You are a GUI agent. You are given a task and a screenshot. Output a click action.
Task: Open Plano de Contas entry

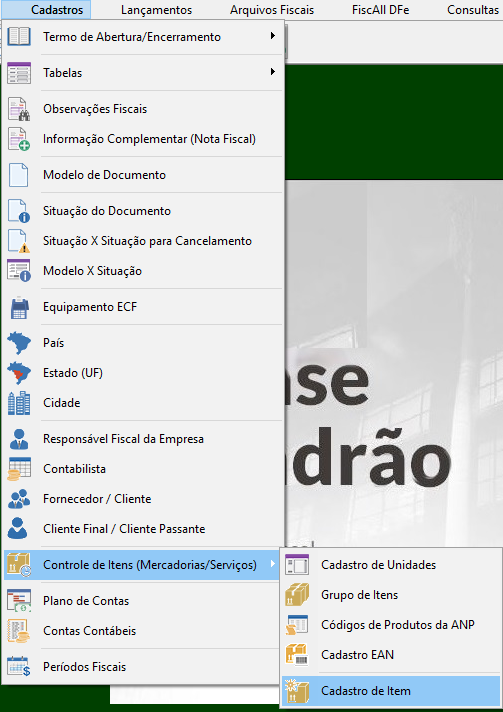coord(143,601)
